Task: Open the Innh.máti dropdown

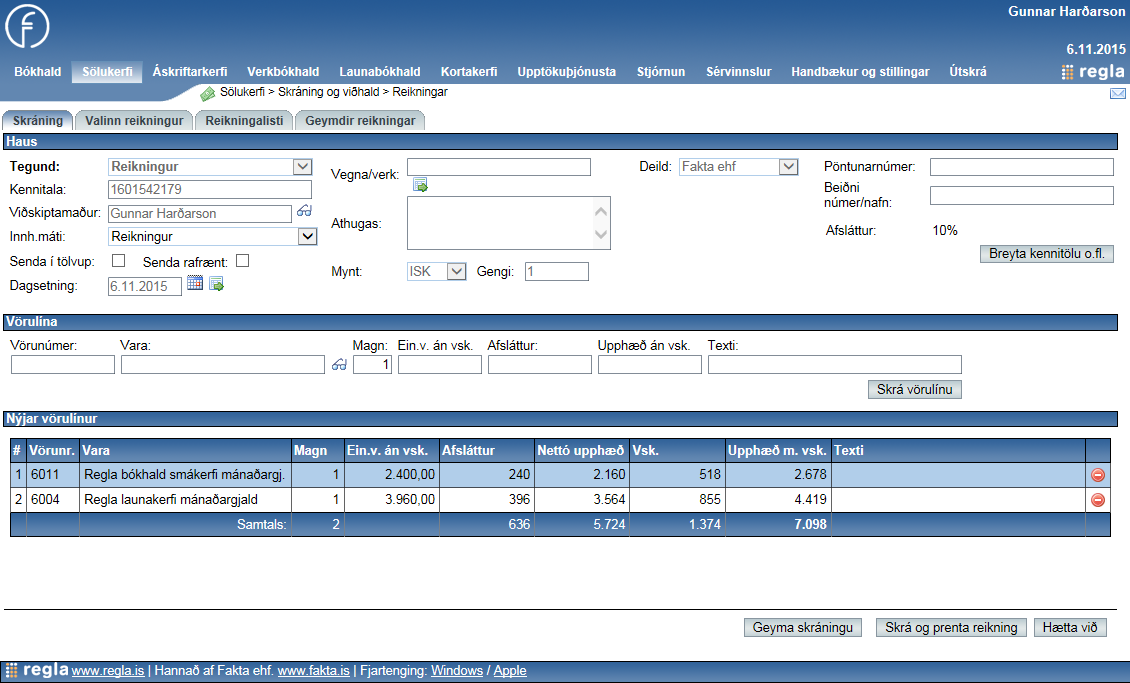Action: click(307, 237)
